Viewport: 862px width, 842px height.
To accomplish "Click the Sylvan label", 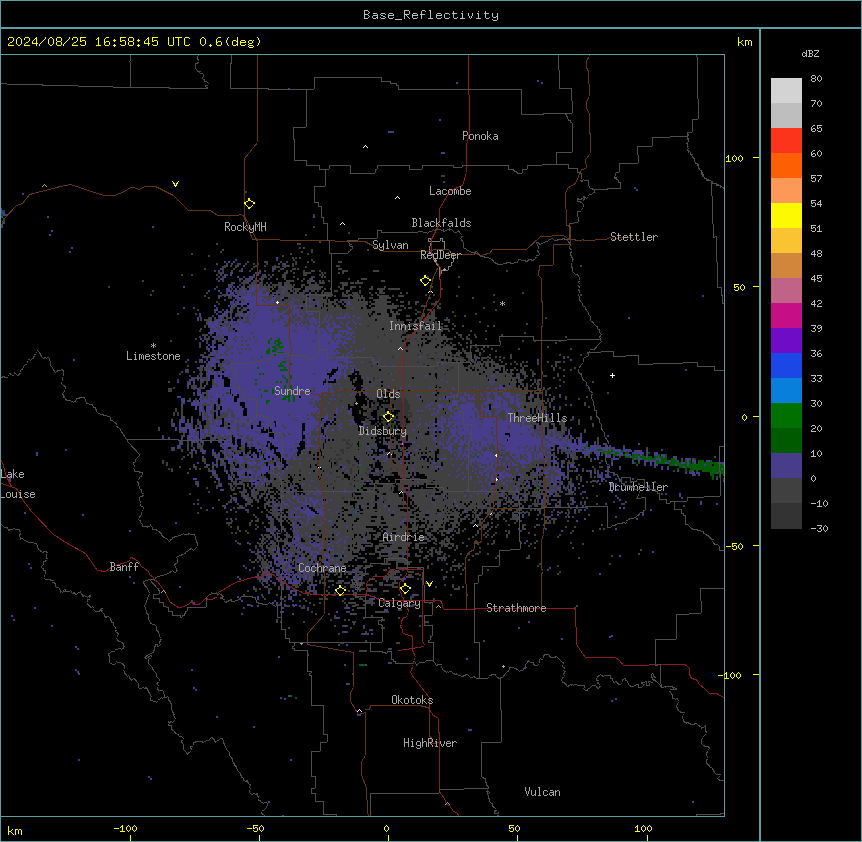I will click(x=390, y=245).
